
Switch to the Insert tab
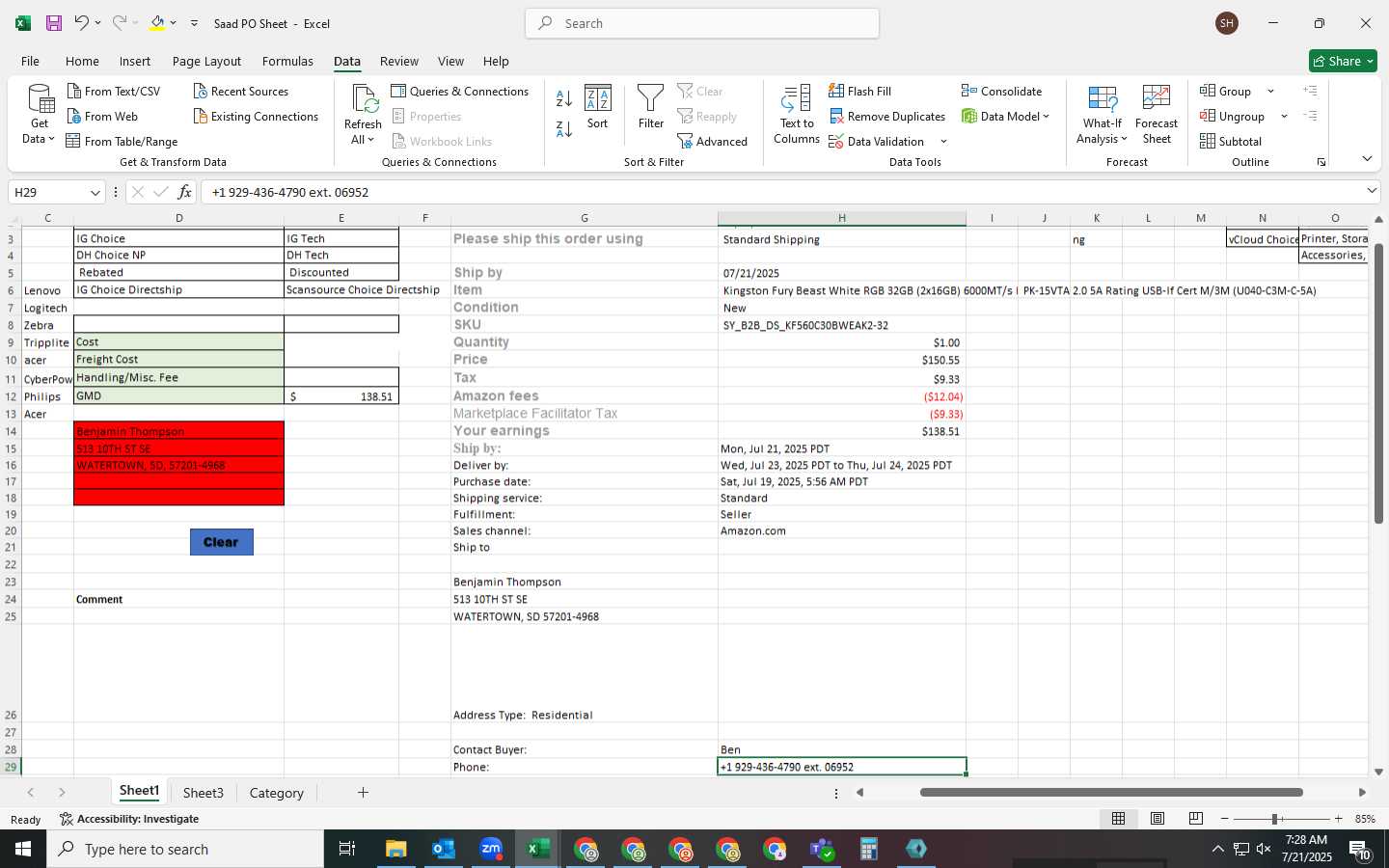point(135,61)
